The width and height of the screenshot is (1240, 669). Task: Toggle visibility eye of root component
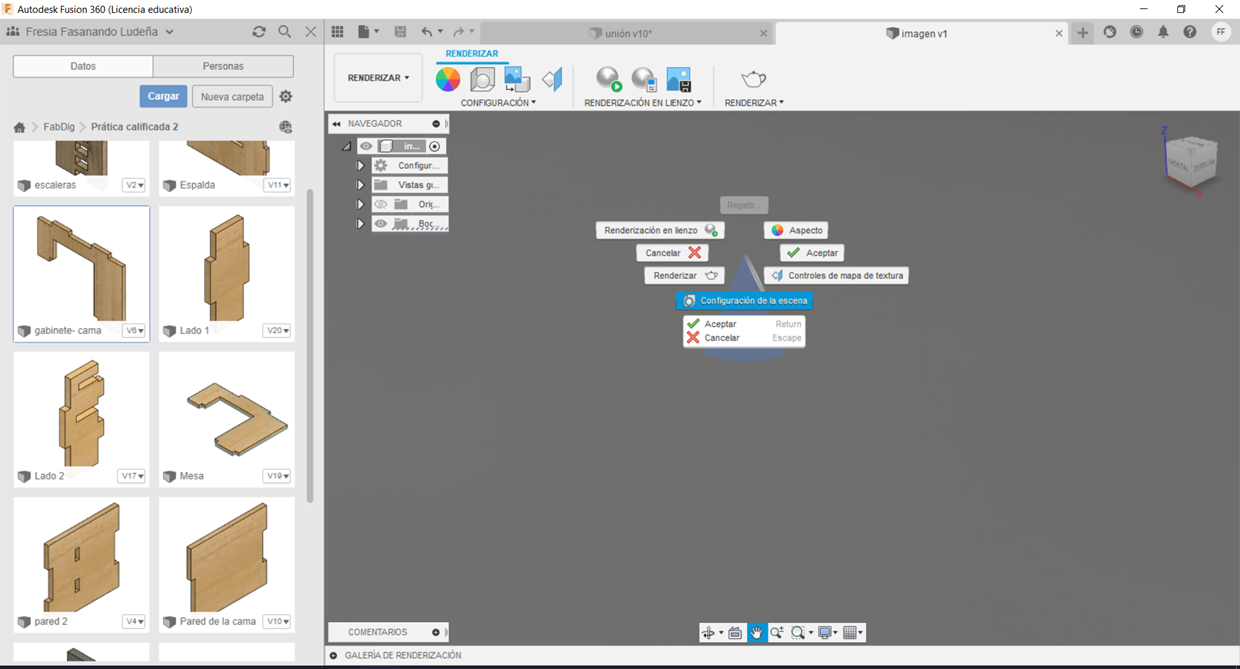tap(366, 146)
